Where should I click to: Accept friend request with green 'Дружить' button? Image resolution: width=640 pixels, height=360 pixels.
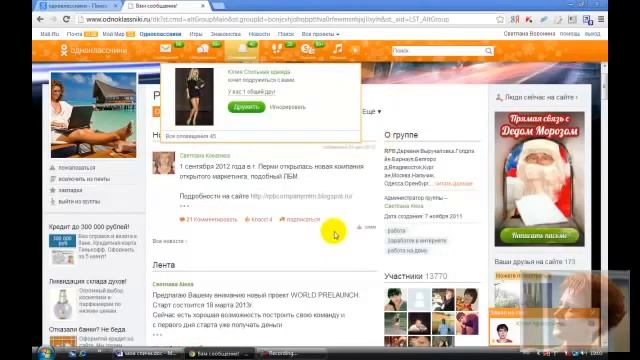pyautogui.click(x=246, y=107)
